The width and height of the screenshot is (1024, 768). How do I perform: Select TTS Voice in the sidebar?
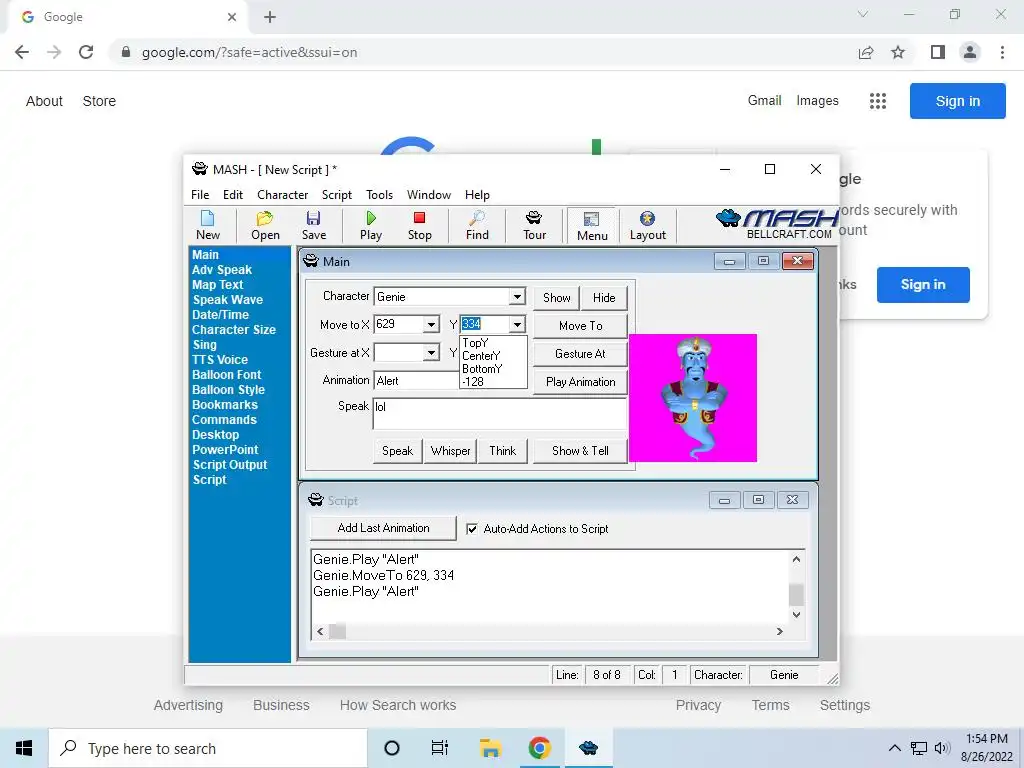[220, 360]
